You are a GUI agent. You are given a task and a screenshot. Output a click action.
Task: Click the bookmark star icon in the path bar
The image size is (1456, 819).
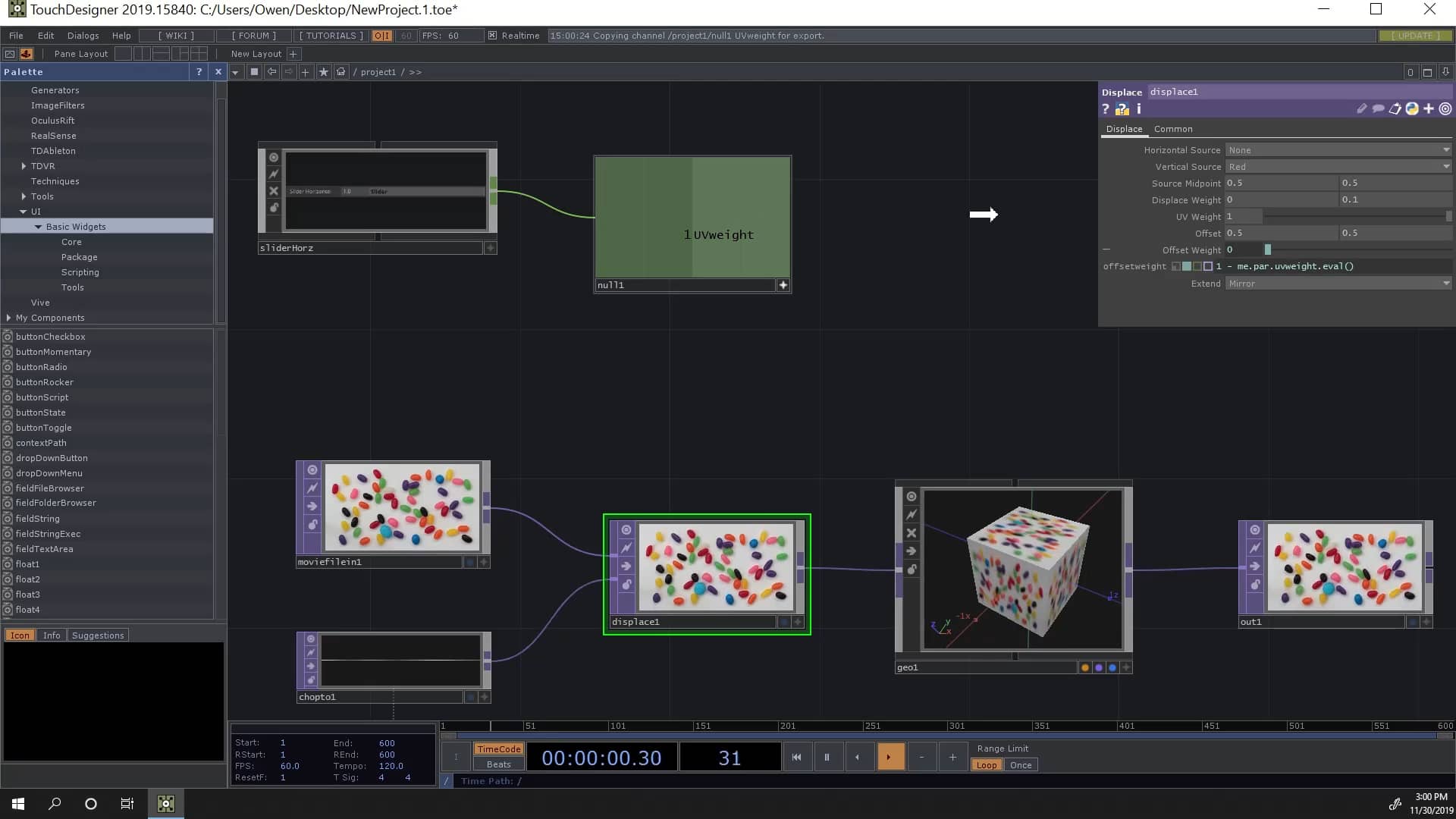coord(324,71)
